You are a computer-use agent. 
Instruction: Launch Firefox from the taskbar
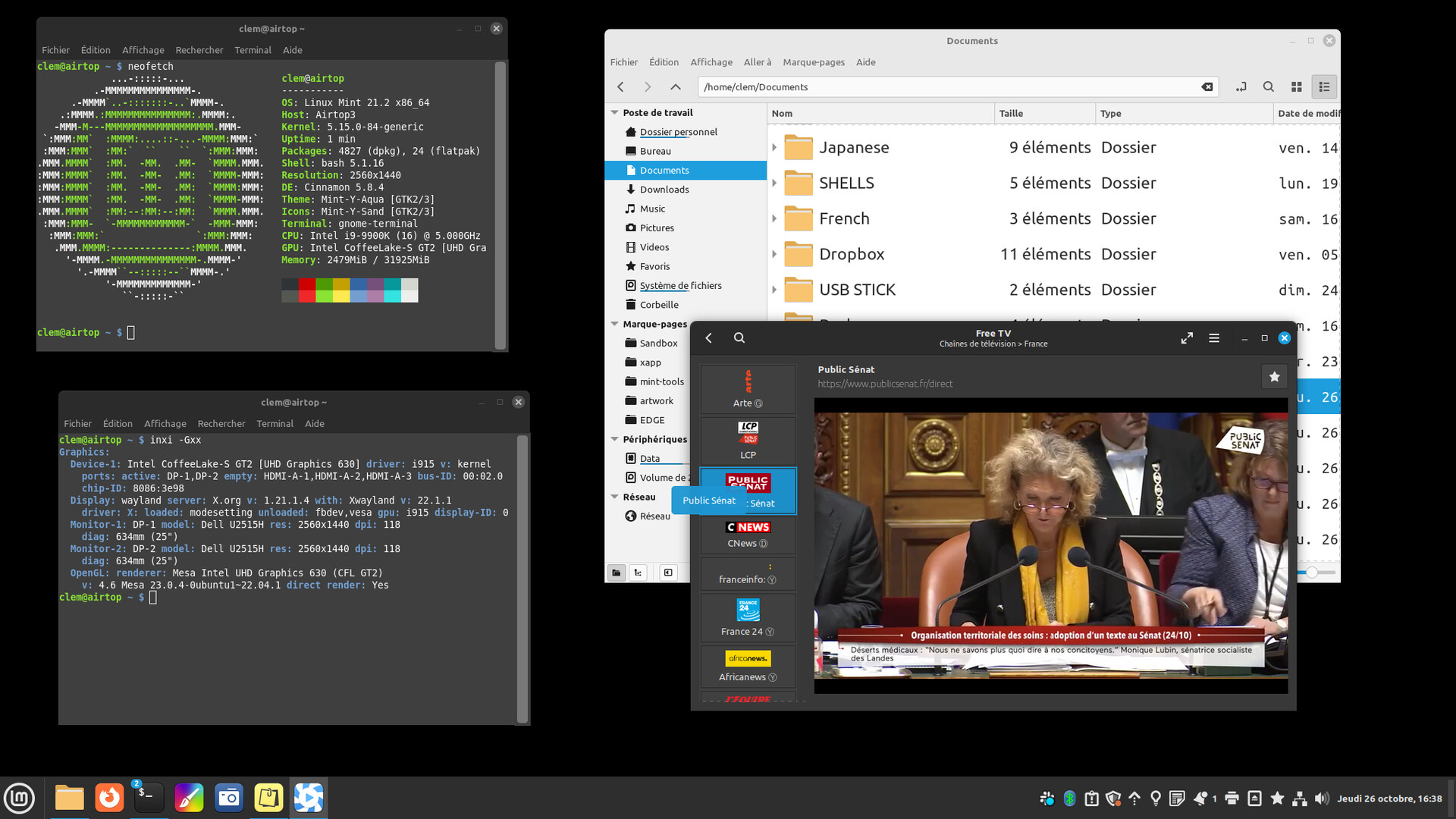(x=109, y=798)
